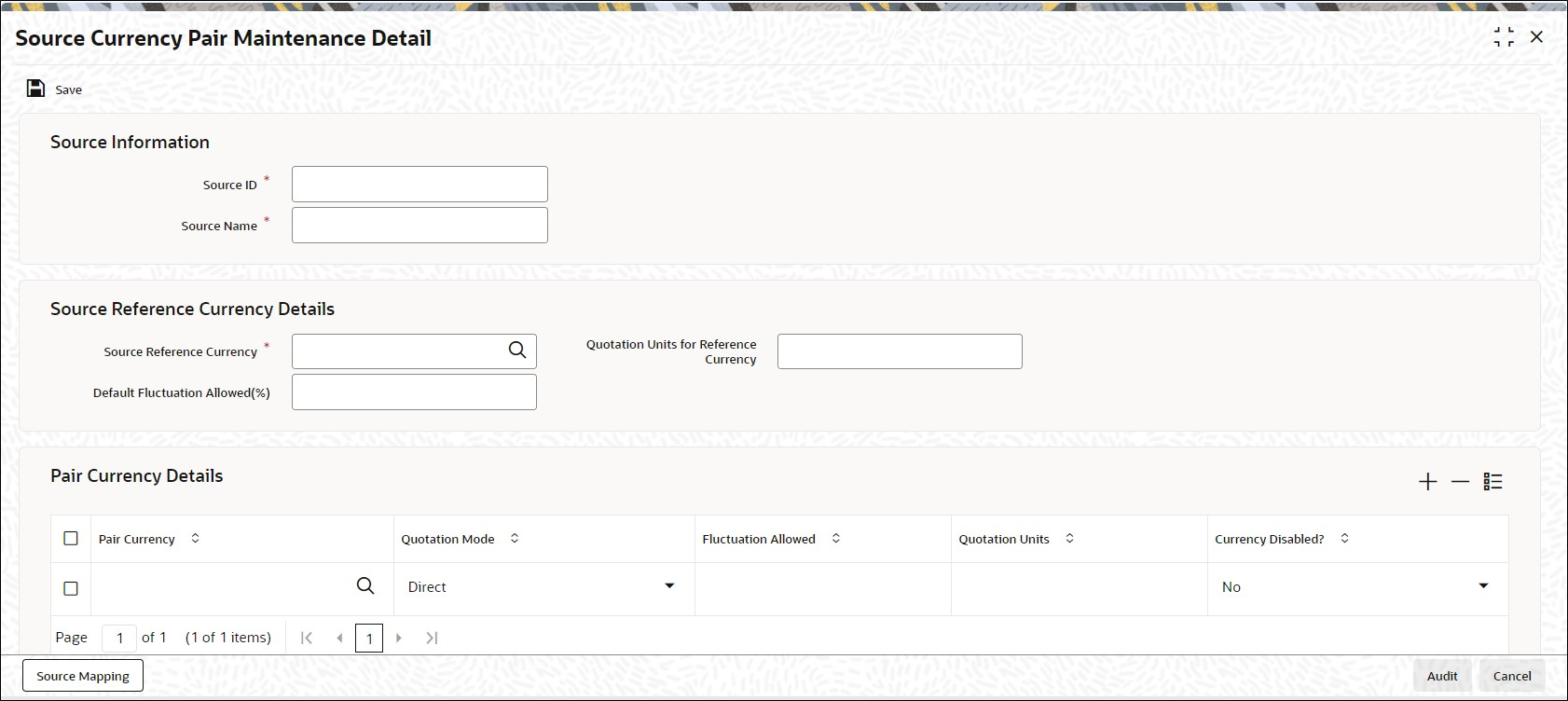The height and width of the screenshot is (701, 1568).
Task: Focus the Default Fluctuation Allowed(%) field
Action: pos(414,392)
